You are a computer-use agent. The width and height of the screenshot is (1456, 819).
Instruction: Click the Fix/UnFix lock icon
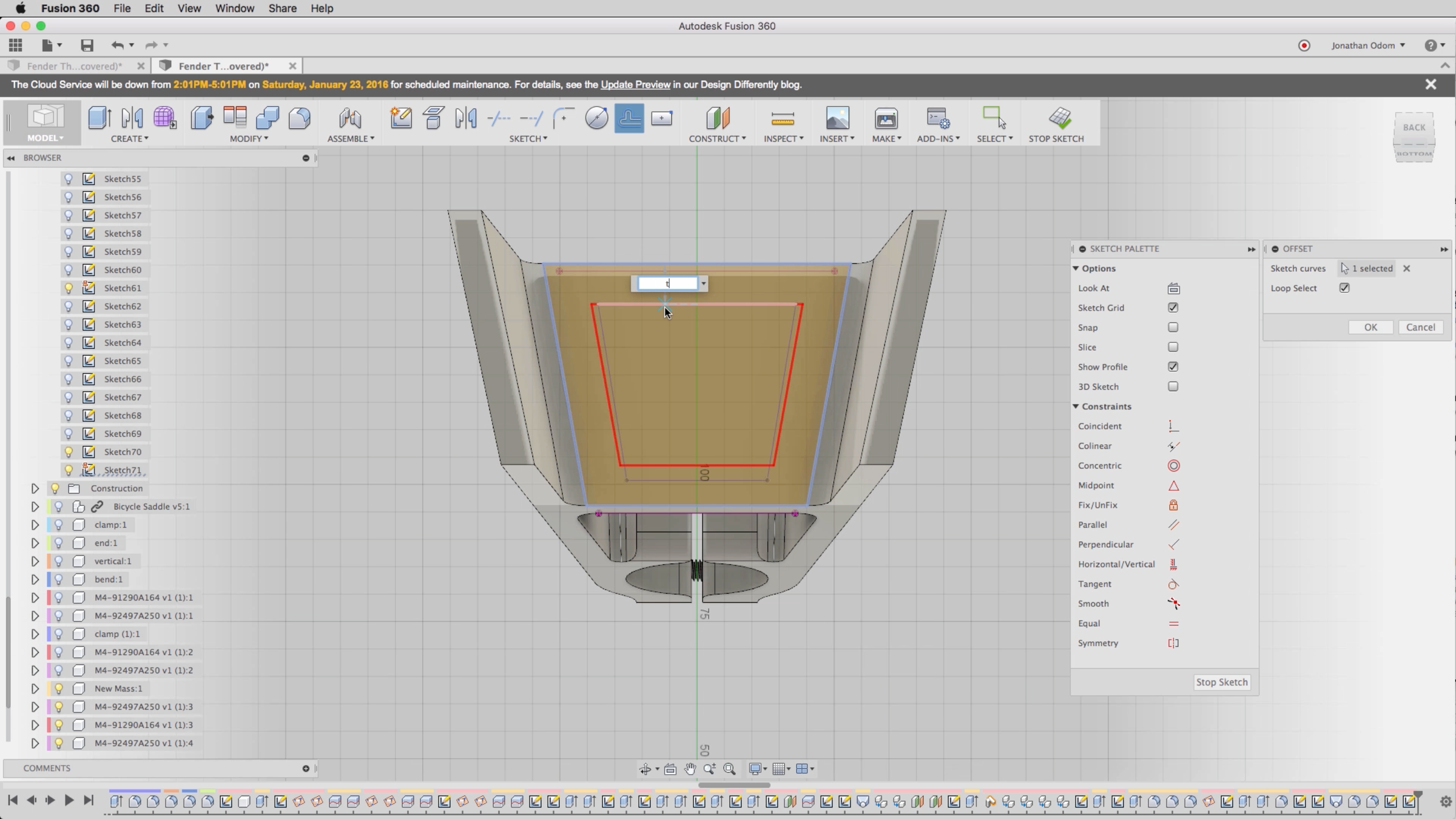(1173, 505)
